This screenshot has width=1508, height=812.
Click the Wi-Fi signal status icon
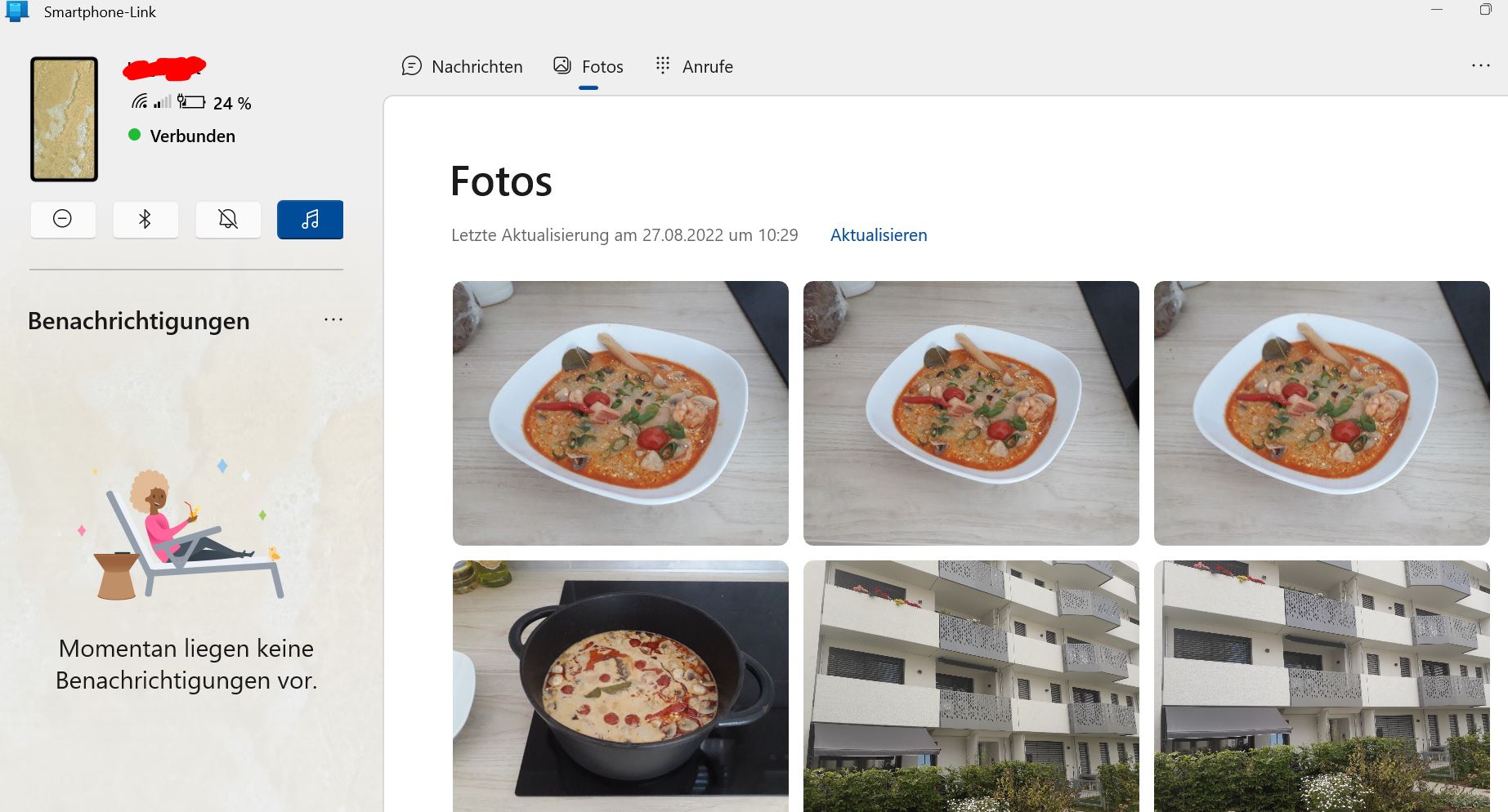point(140,101)
